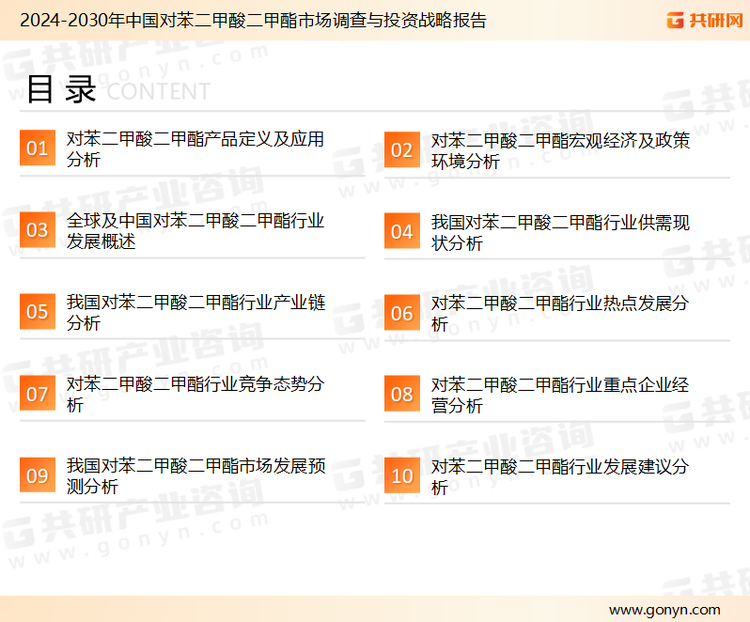This screenshot has height=622, width=750.
Task: Click the orange 07 number badge
Action: tap(37, 393)
